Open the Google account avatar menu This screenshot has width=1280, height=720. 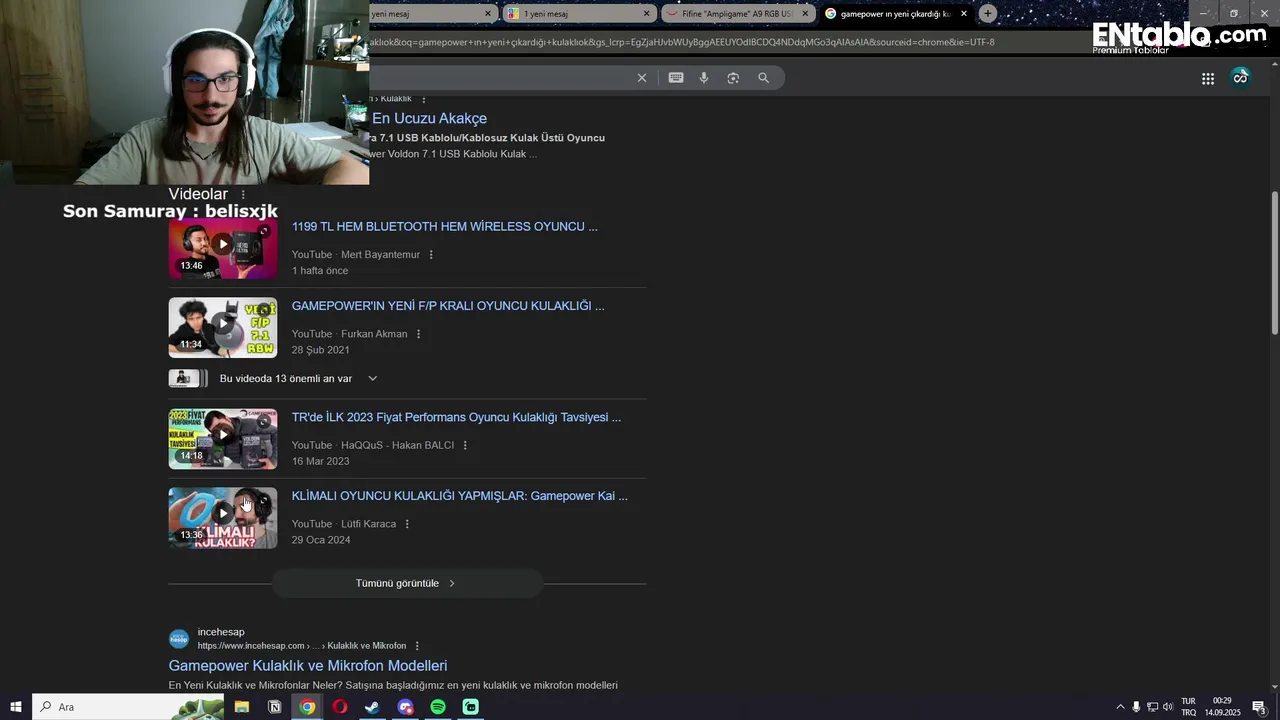point(1241,77)
